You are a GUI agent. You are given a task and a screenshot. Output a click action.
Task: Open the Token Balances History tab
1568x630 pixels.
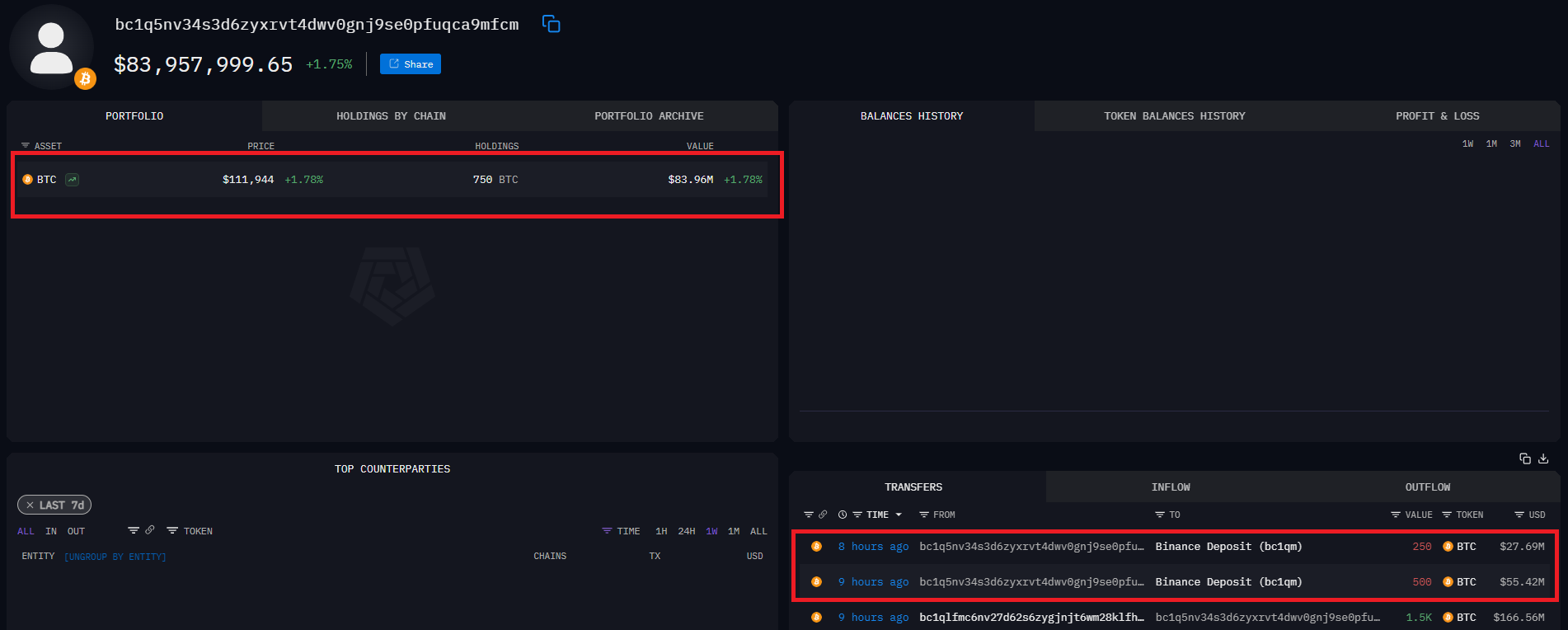[1175, 116]
